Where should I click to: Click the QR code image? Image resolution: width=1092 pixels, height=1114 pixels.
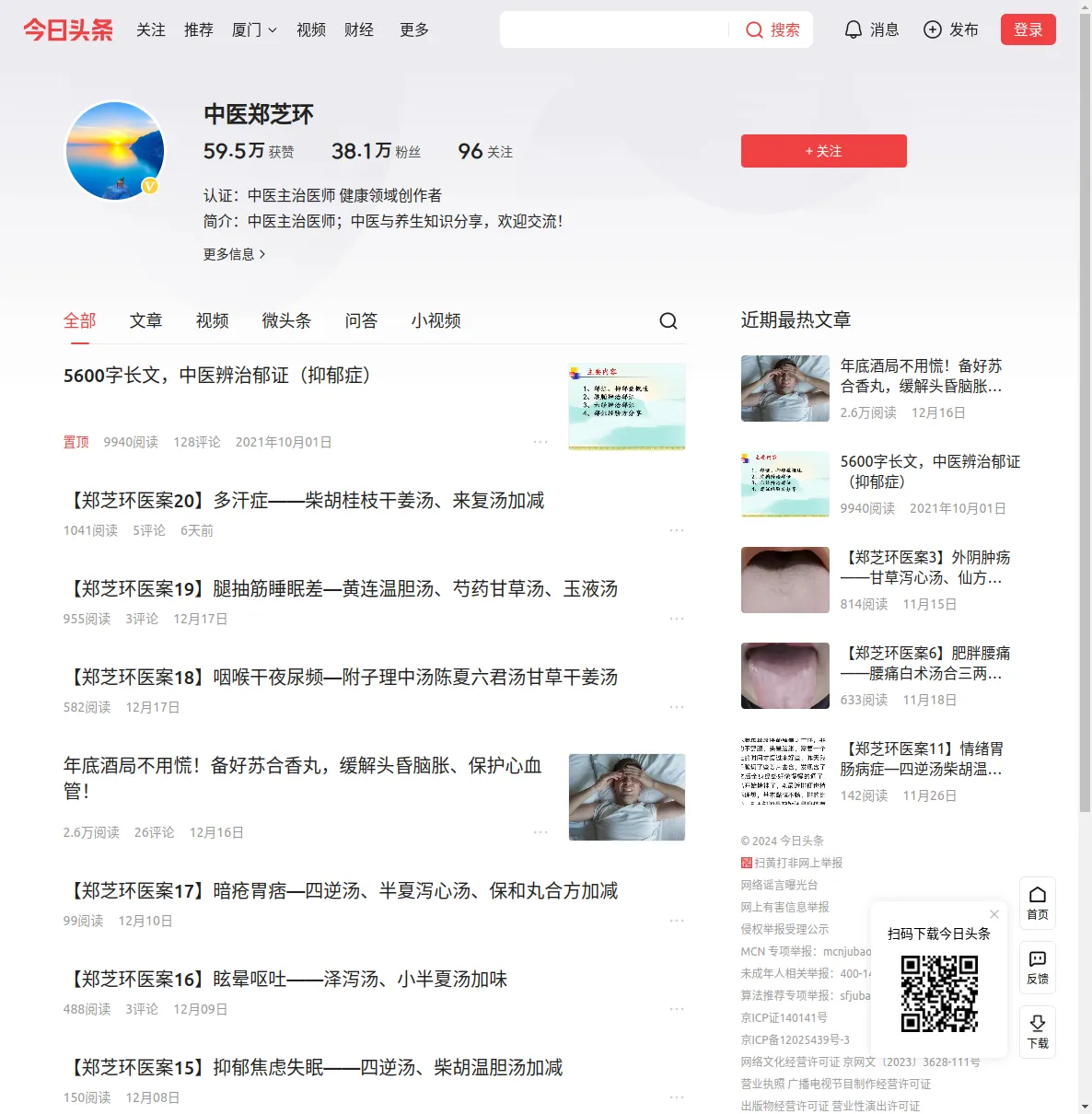coord(939,993)
